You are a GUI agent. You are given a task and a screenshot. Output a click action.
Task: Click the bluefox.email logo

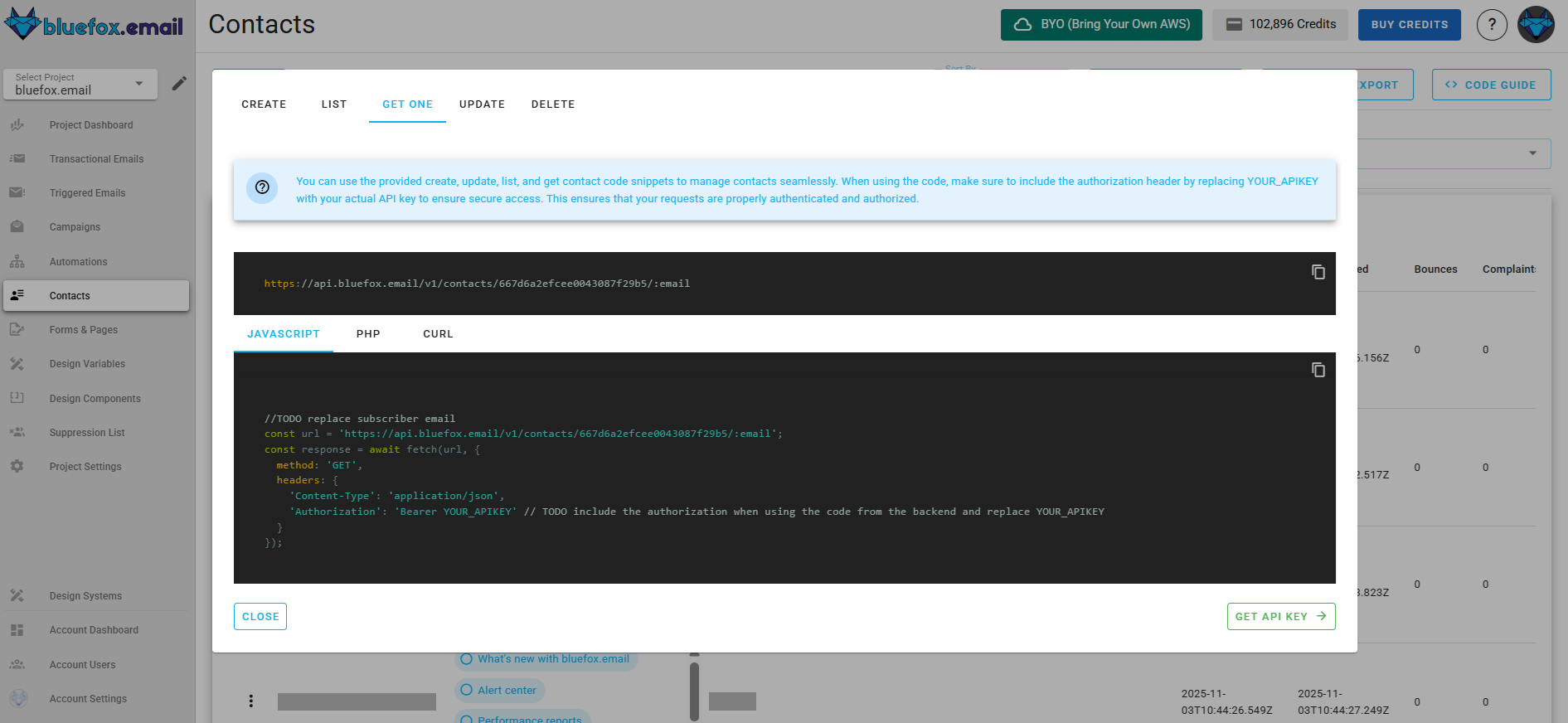(x=94, y=25)
